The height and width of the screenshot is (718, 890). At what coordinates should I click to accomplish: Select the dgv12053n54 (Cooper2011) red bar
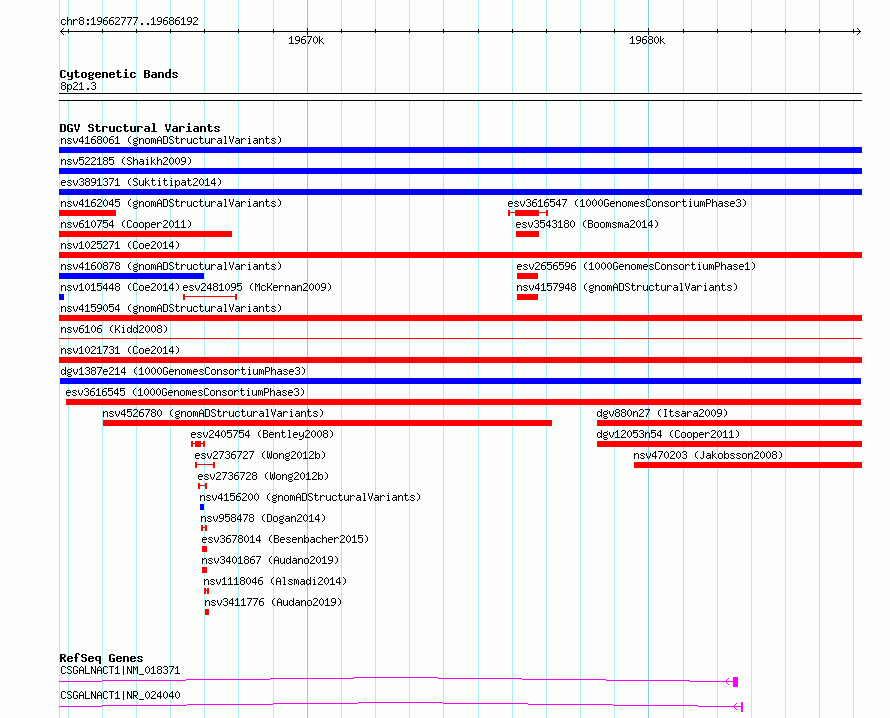pyautogui.click(x=729, y=444)
